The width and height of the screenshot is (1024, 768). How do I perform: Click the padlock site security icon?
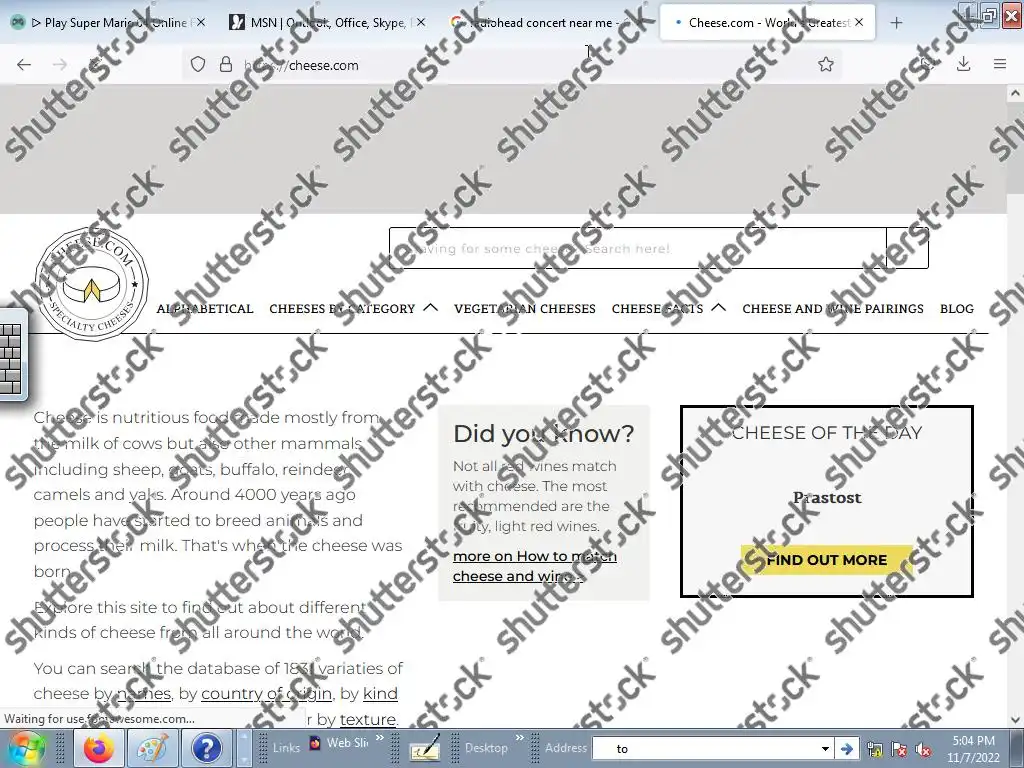coord(226,65)
